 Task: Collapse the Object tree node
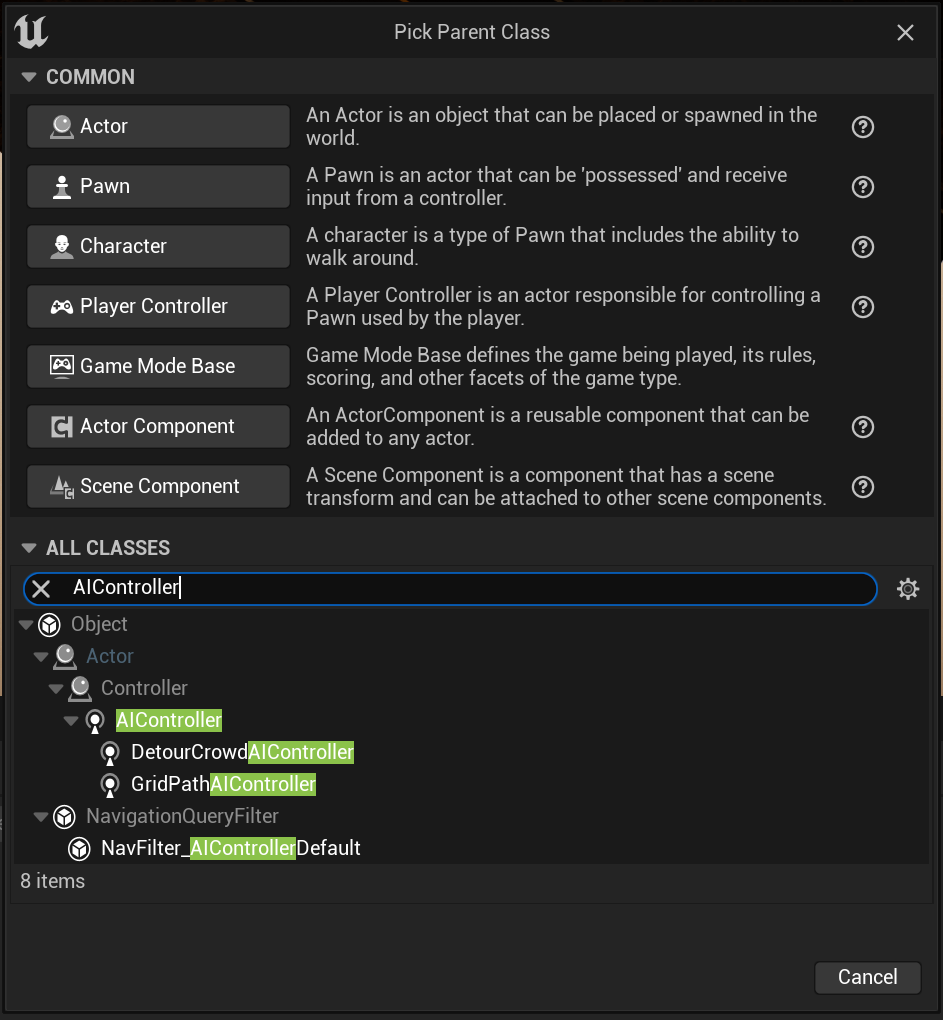point(26,624)
